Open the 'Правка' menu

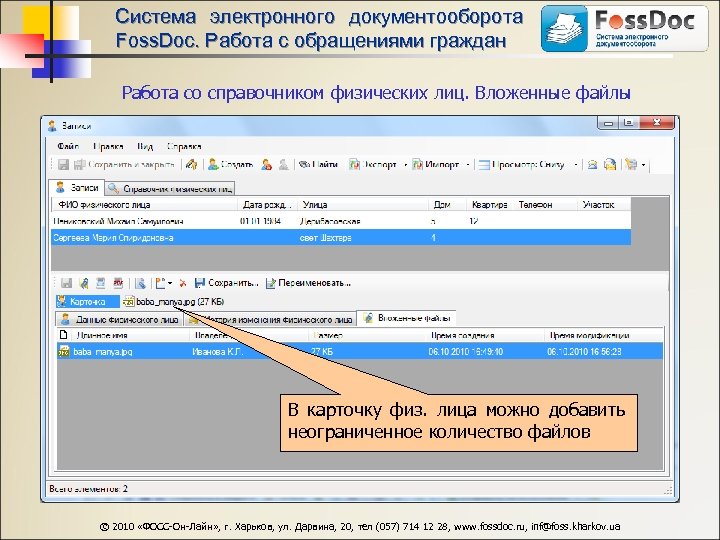click(108, 146)
